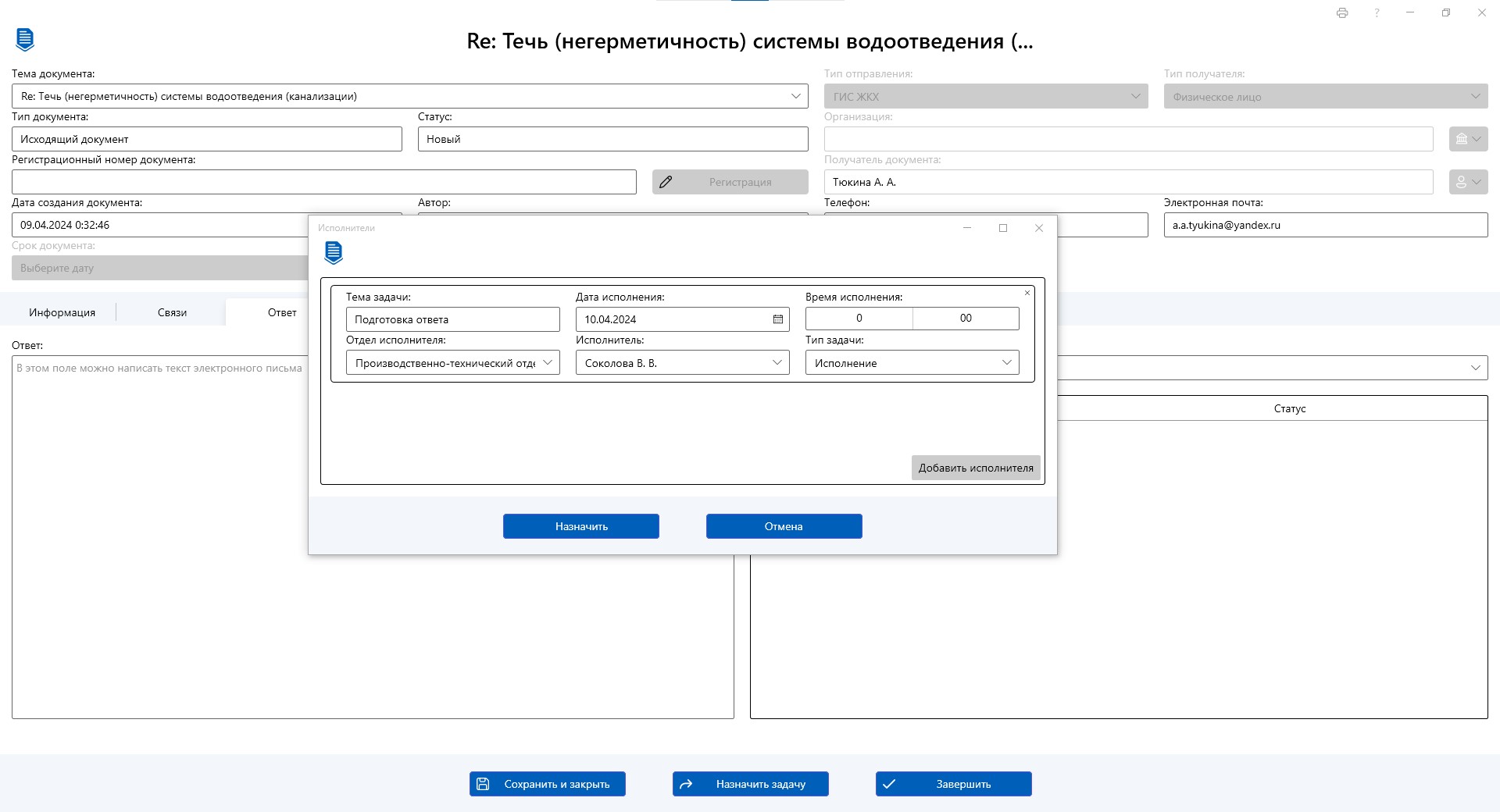
Task: Select the Ответ tab
Action: (x=282, y=312)
